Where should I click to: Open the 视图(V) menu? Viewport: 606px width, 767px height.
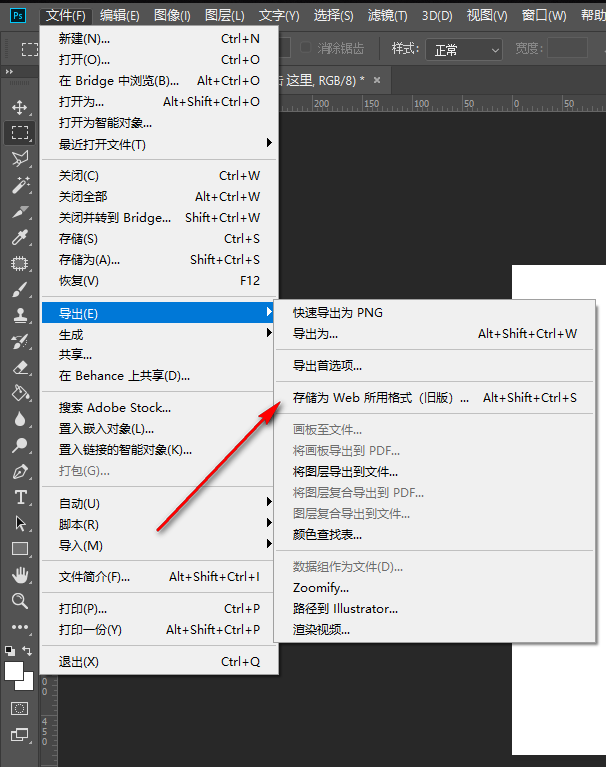(x=487, y=16)
